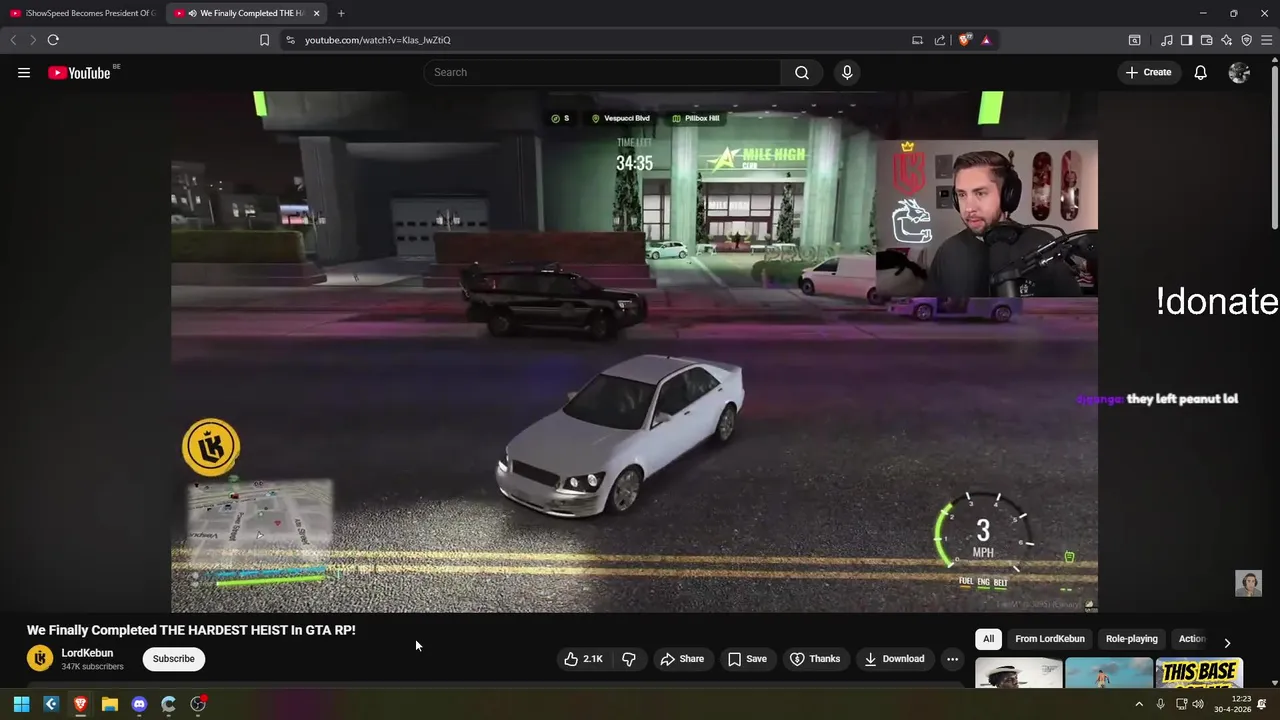Reload the page
This screenshot has height=720, width=1280.
click(x=53, y=40)
